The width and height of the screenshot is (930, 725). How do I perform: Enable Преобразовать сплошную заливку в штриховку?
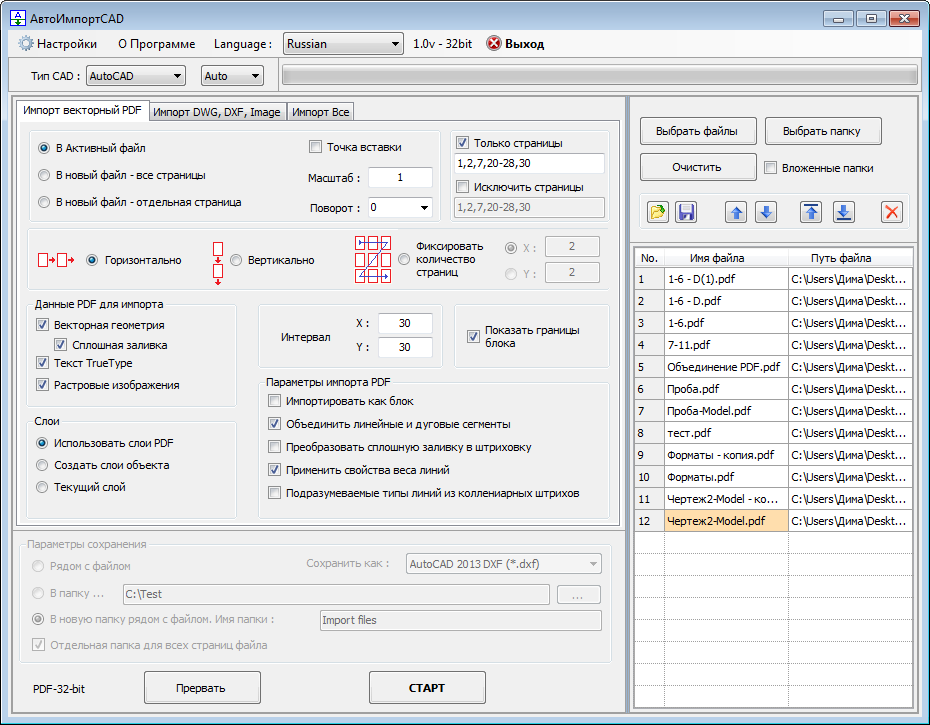pos(274,447)
